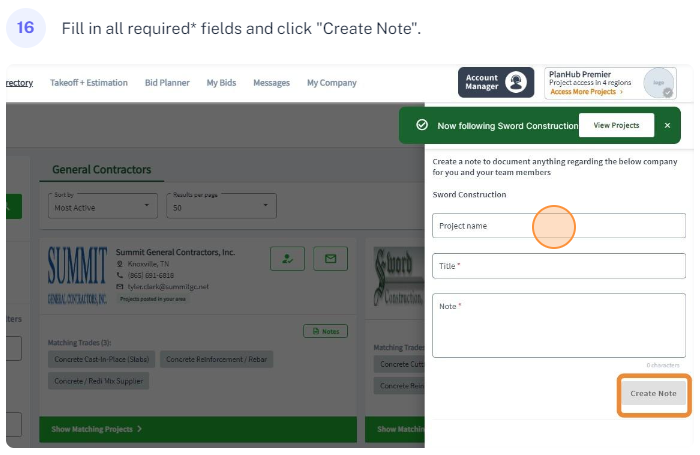Click the profile logo avatar in header
The height and width of the screenshot is (455, 700).
coord(658,83)
